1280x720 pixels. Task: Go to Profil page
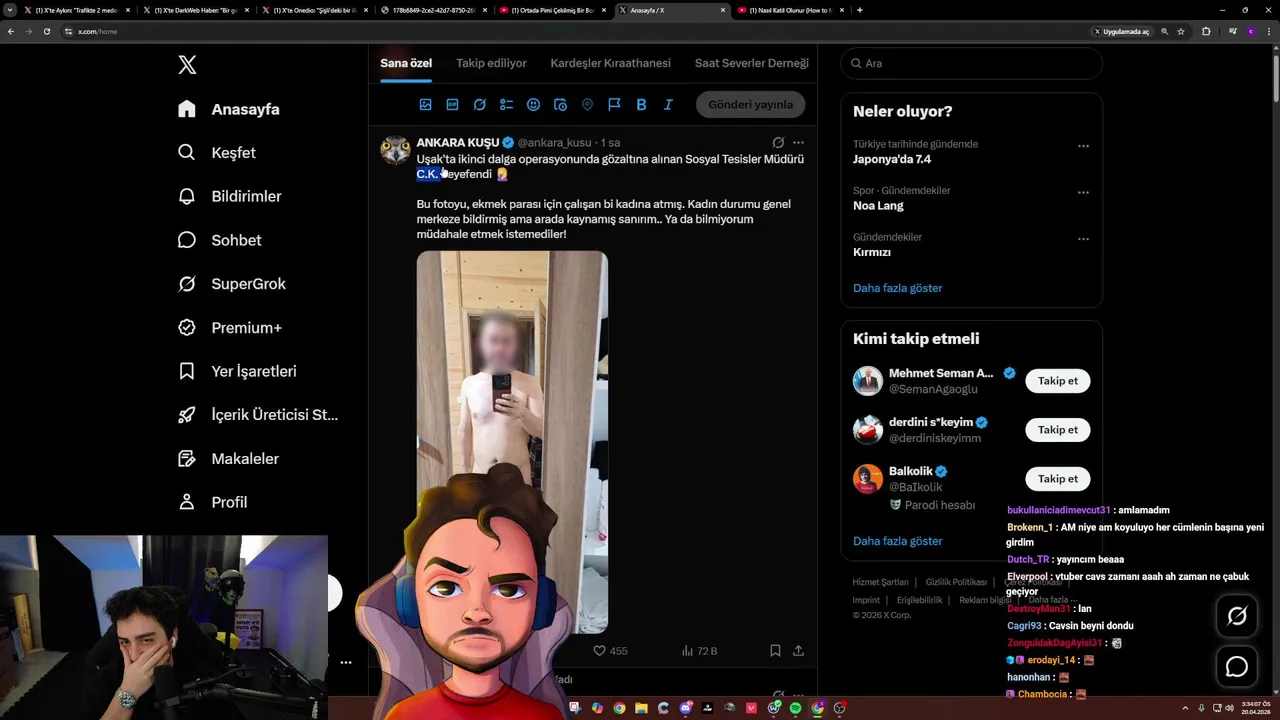coord(212,502)
